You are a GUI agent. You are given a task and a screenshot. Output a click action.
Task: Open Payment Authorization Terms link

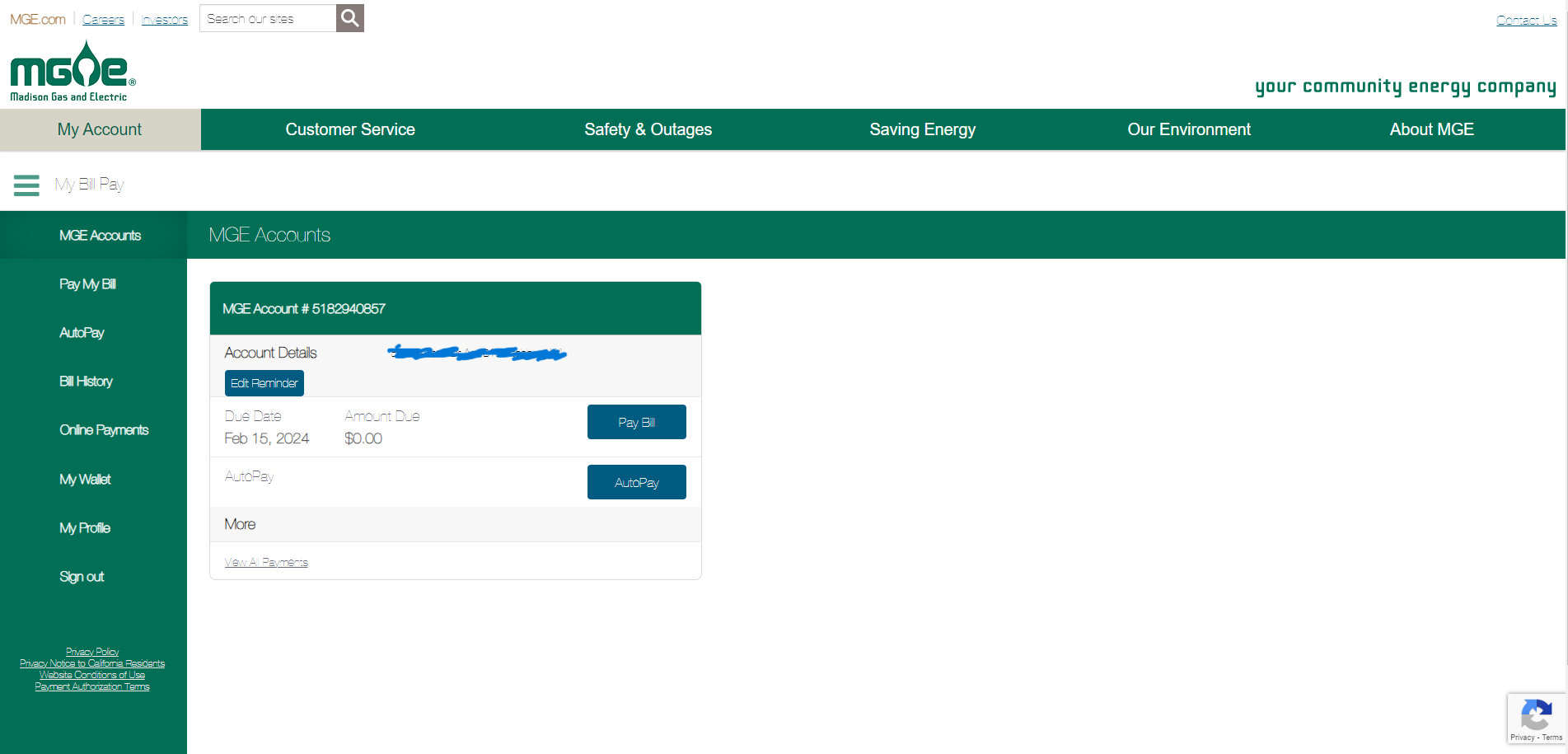tap(92, 686)
